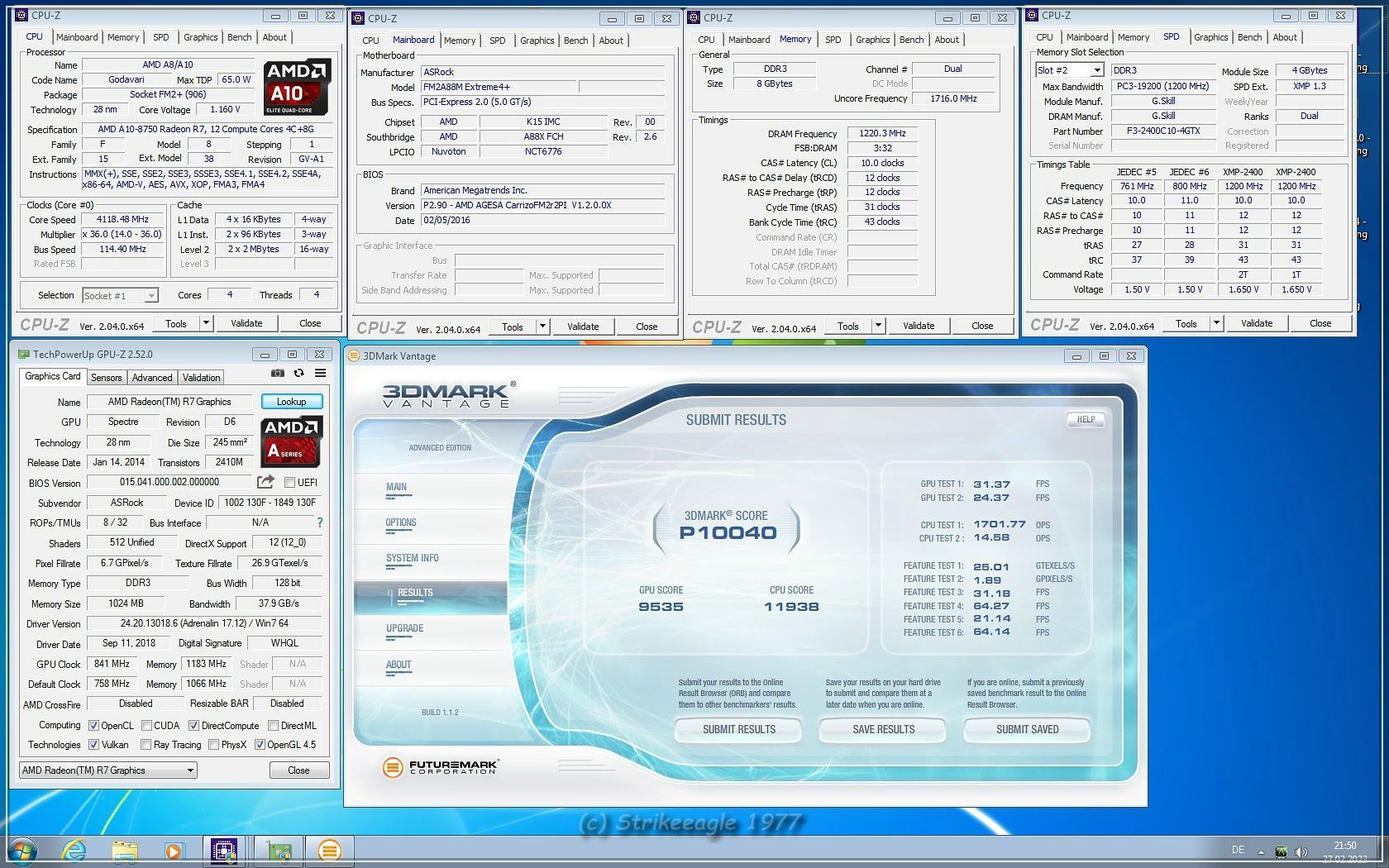Image resolution: width=1389 pixels, height=868 pixels.
Task: Open the Socket #1 selection dropdown
Action: (120, 295)
